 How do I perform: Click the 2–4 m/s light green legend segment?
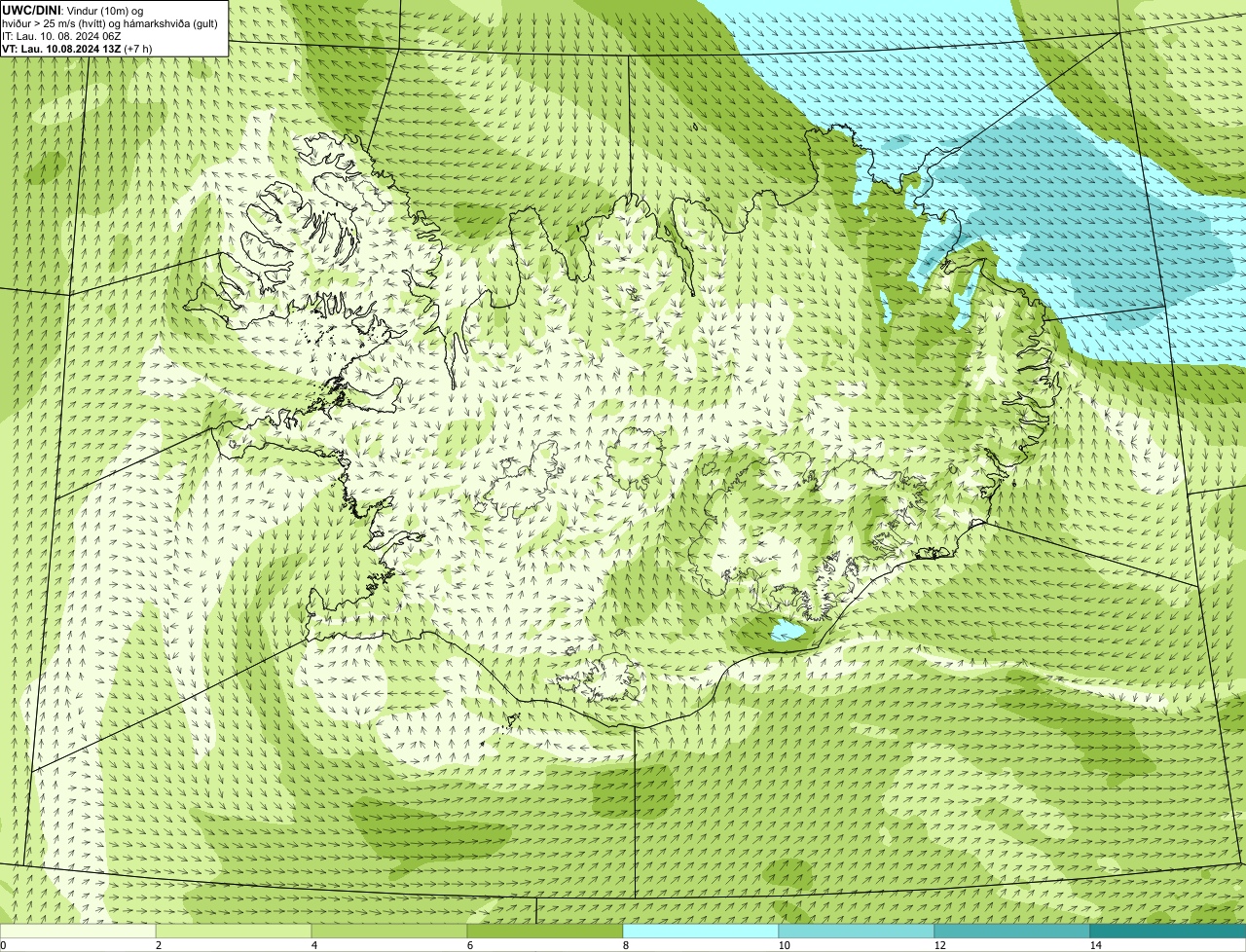[234, 931]
